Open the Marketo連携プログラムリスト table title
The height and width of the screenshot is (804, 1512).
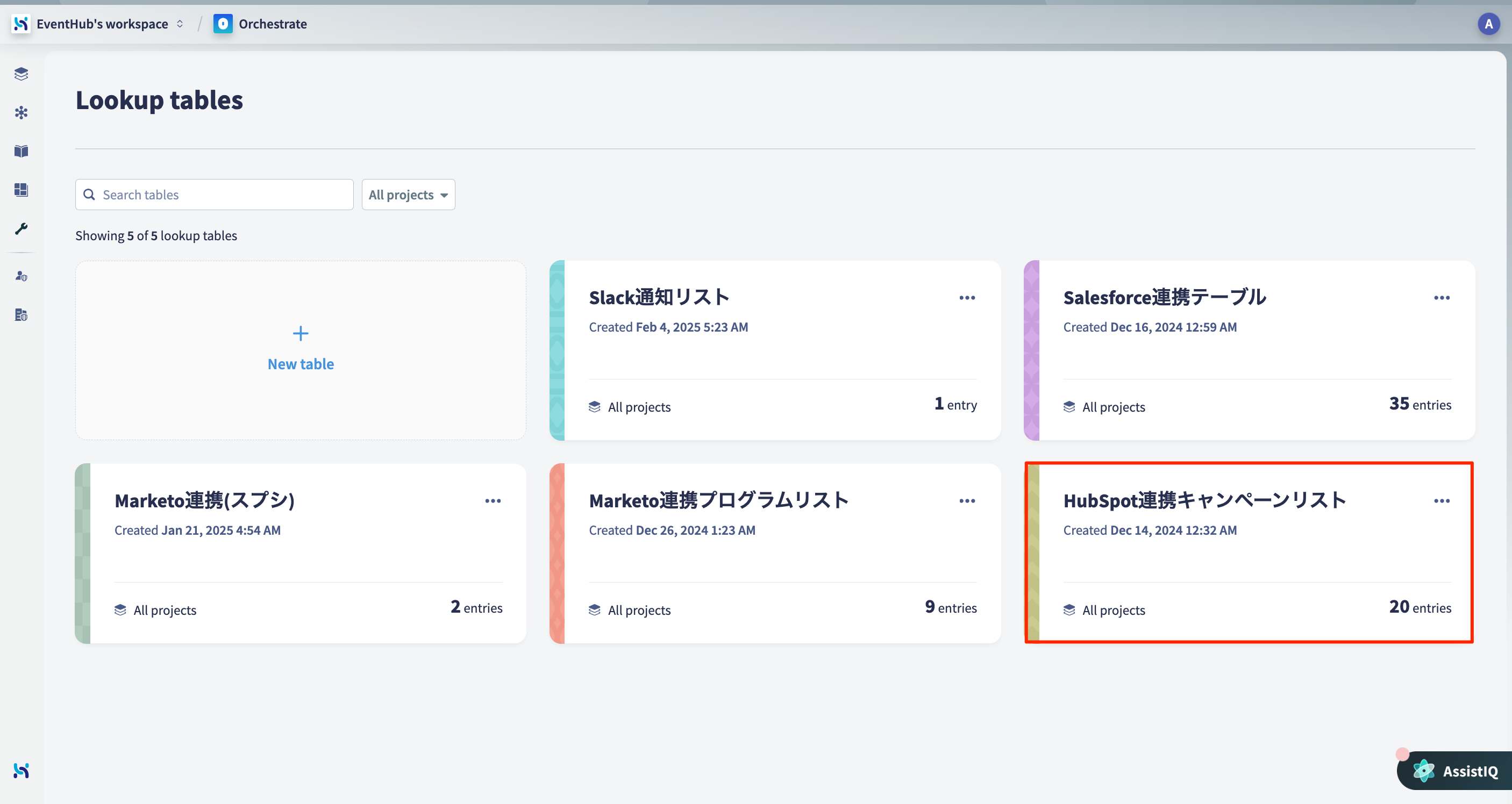tap(719, 500)
